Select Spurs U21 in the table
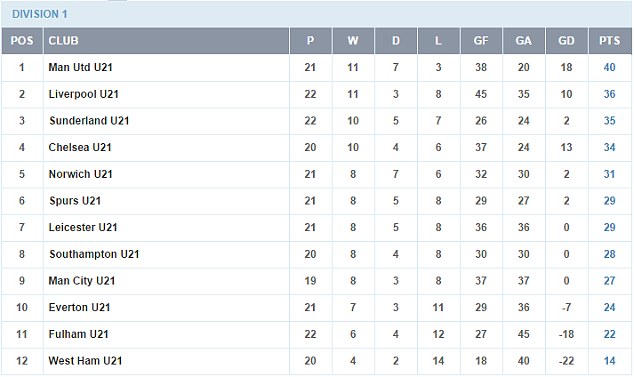The height and width of the screenshot is (377, 634). [75, 201]
